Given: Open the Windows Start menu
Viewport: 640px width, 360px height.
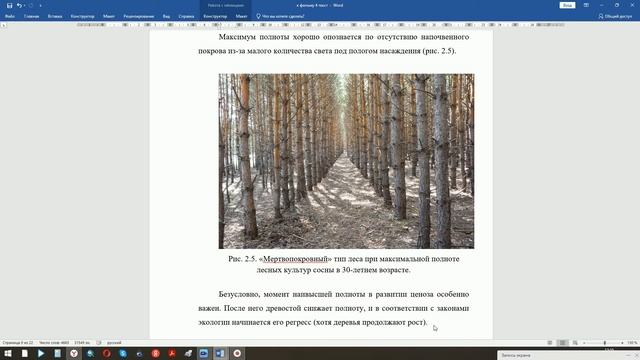Looking at the screenshot, I should click(8, 353).
